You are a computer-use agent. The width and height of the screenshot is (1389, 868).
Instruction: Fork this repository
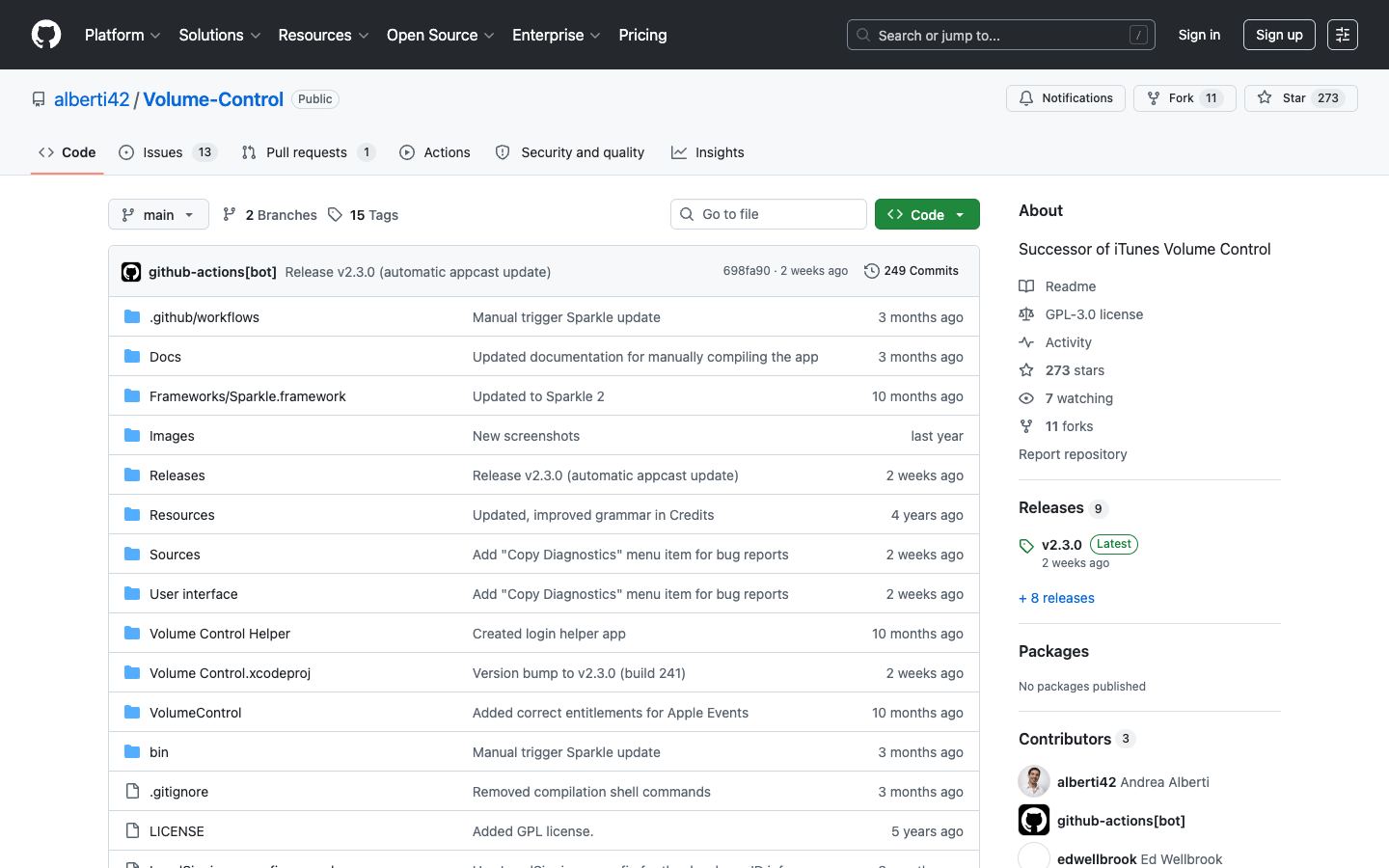[1185, 98]
